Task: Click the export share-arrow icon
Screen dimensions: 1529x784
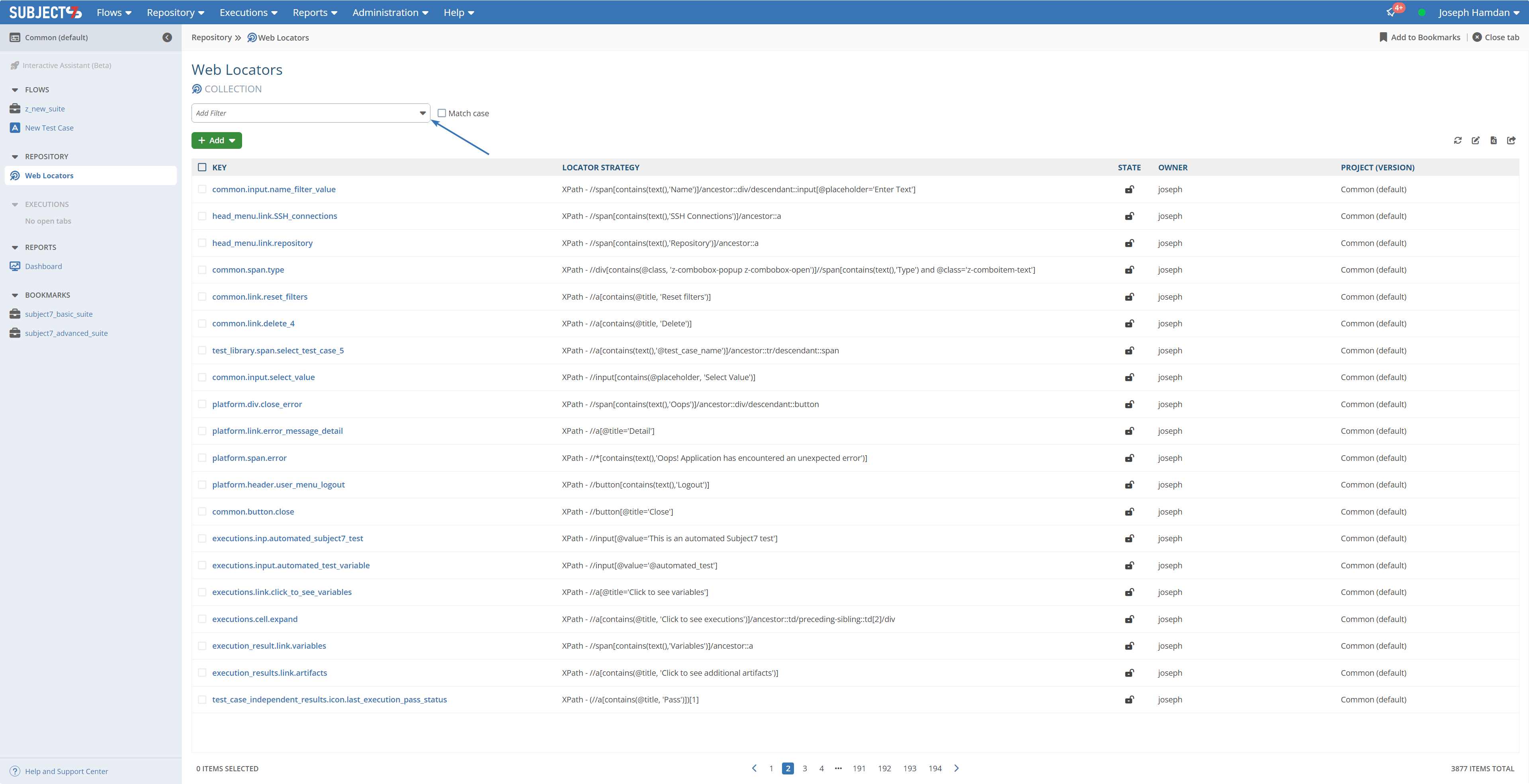Action: (x=1511, y=140)
